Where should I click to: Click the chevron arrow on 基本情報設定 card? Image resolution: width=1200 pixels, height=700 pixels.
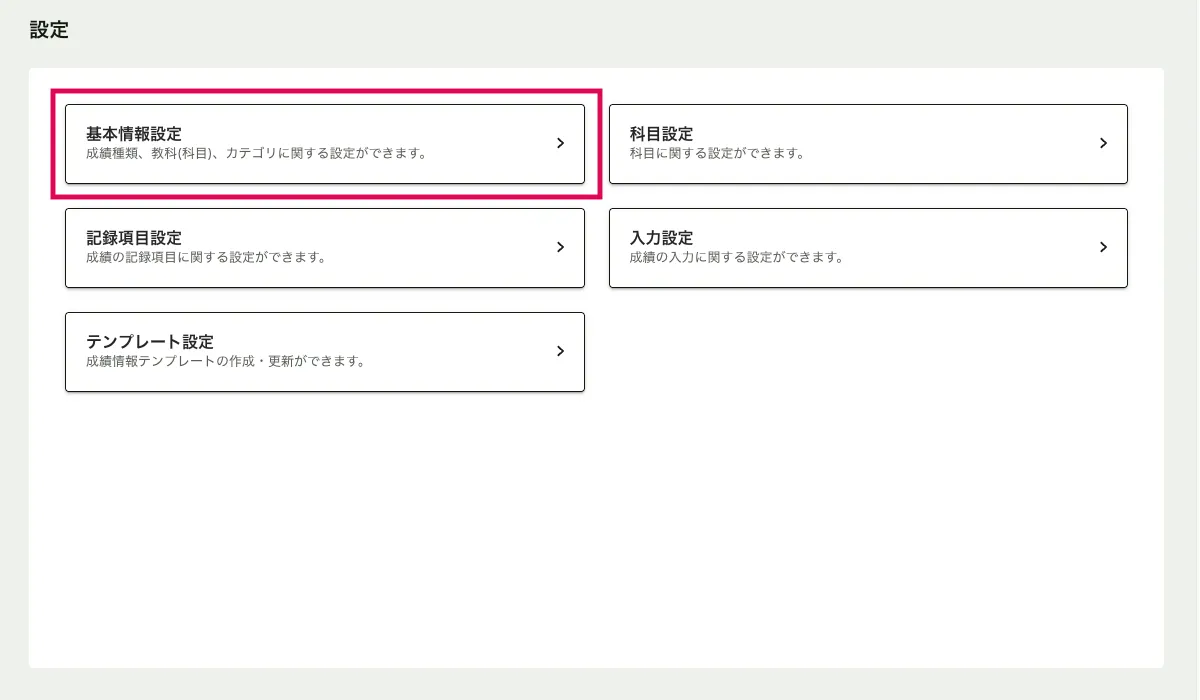[560, 143]
